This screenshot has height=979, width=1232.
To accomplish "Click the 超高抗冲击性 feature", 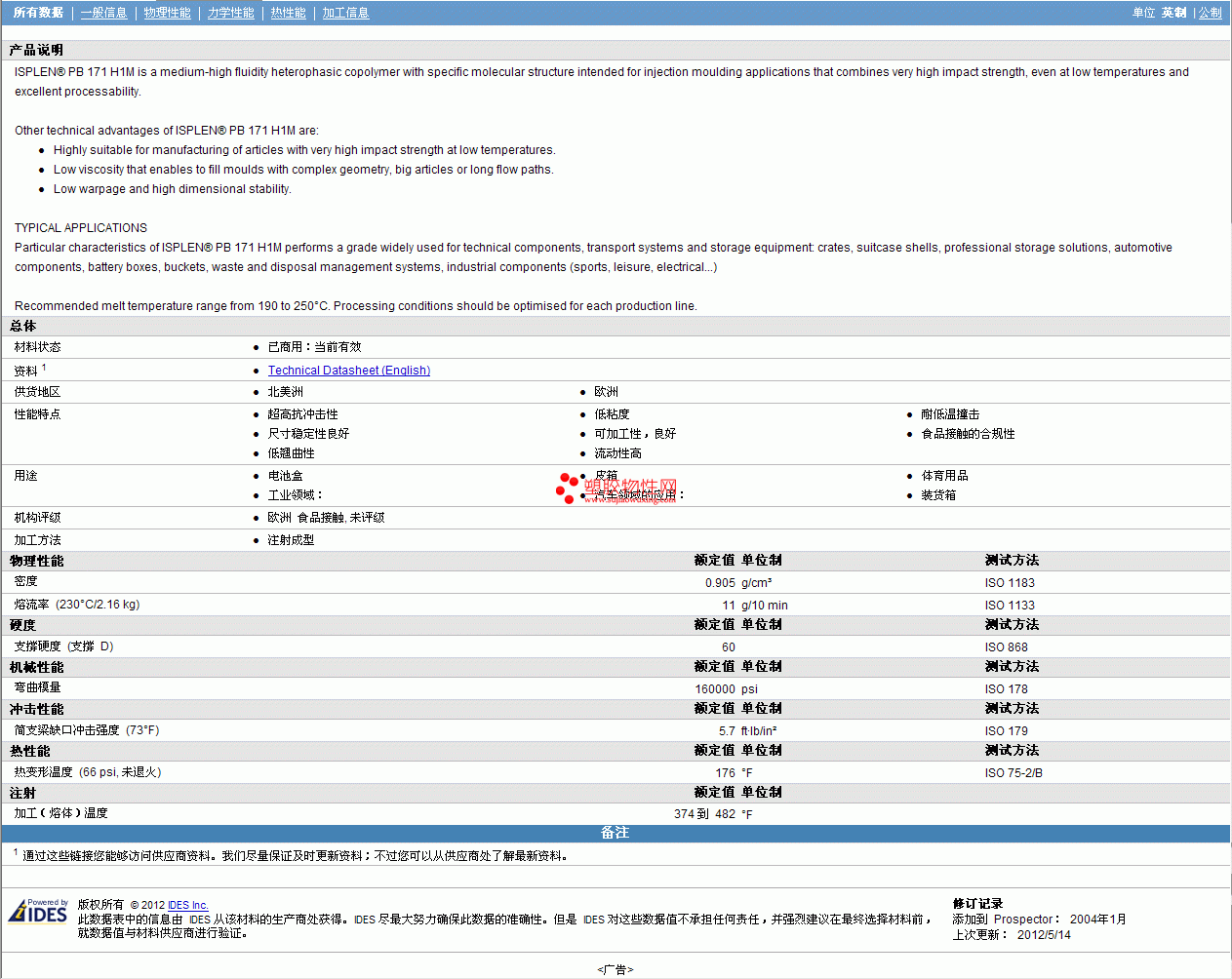I will 302,414.
